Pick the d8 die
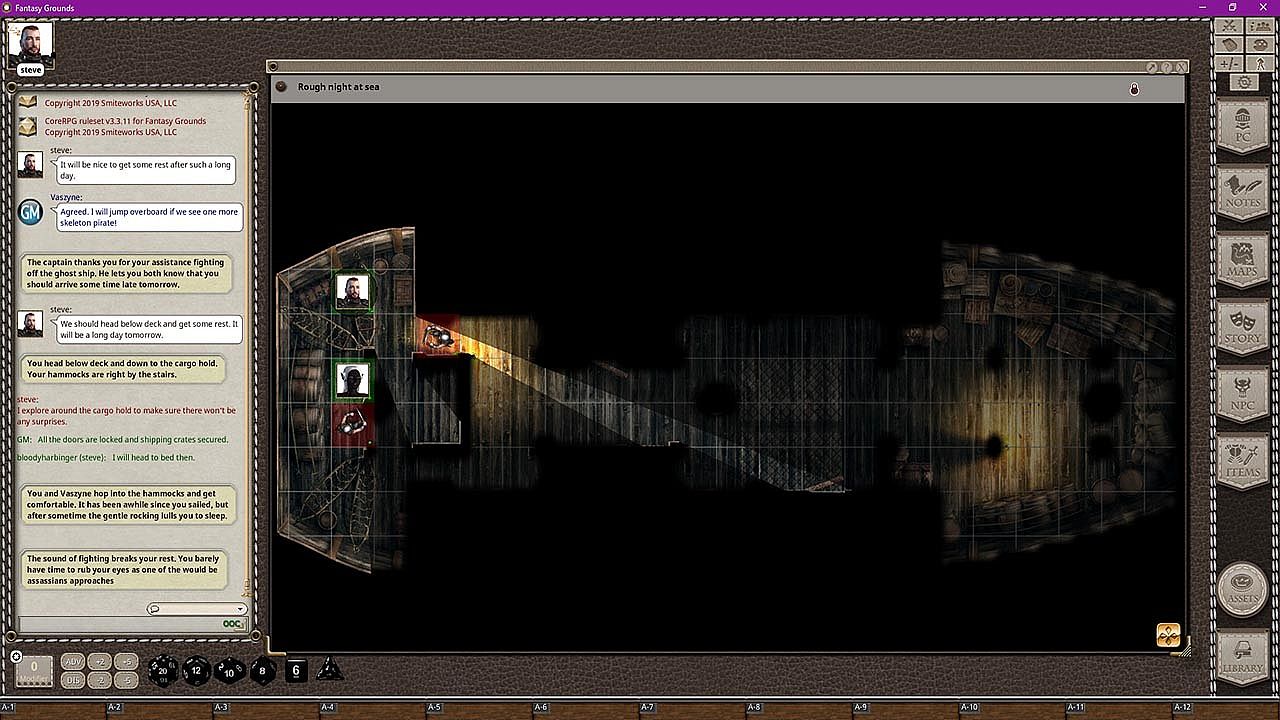Viewport: 1280px width, 720px height. point(263,670)
